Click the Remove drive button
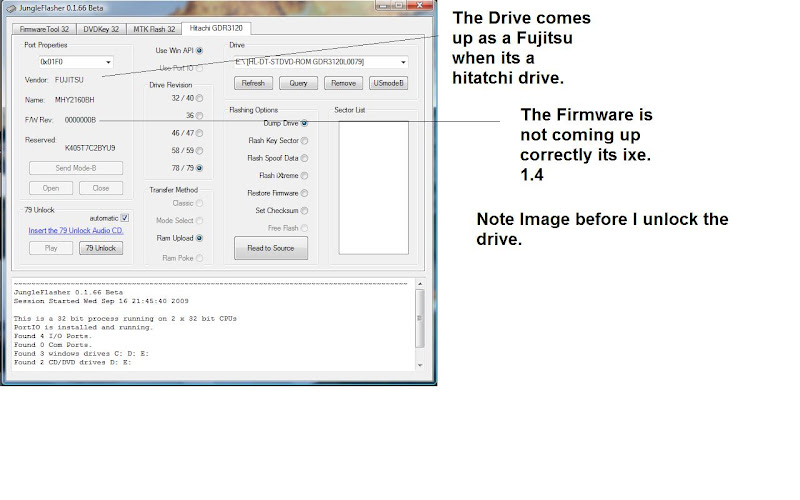 (343, 83)
